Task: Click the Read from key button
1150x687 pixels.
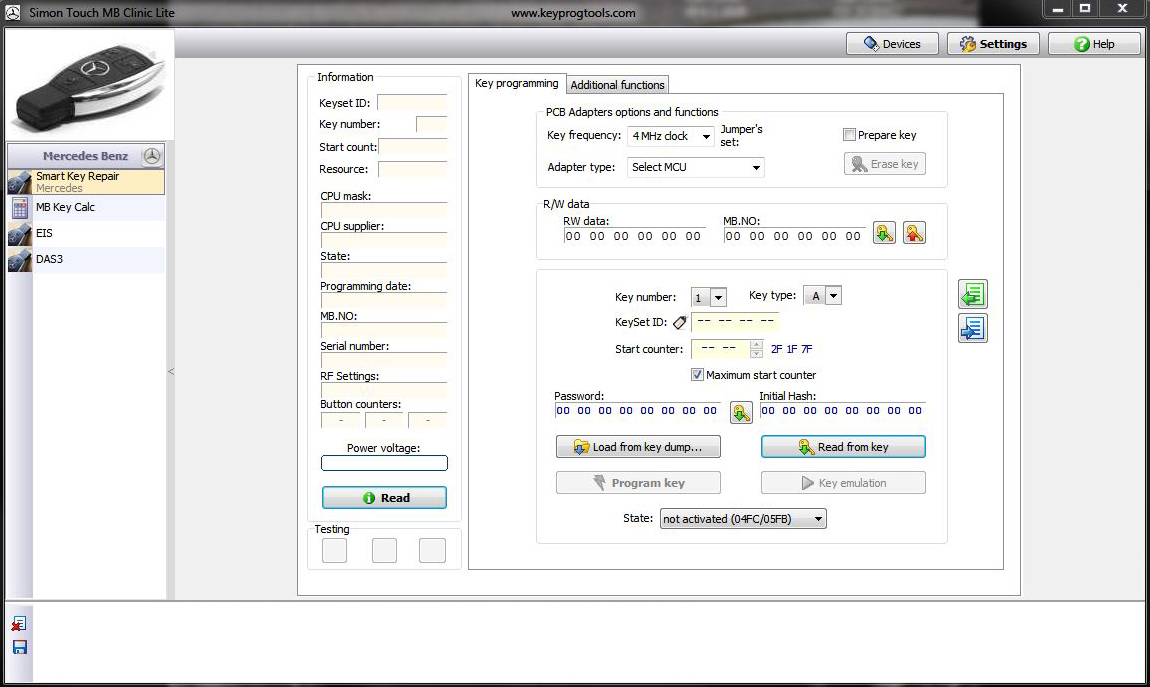Action: point(843,447)
